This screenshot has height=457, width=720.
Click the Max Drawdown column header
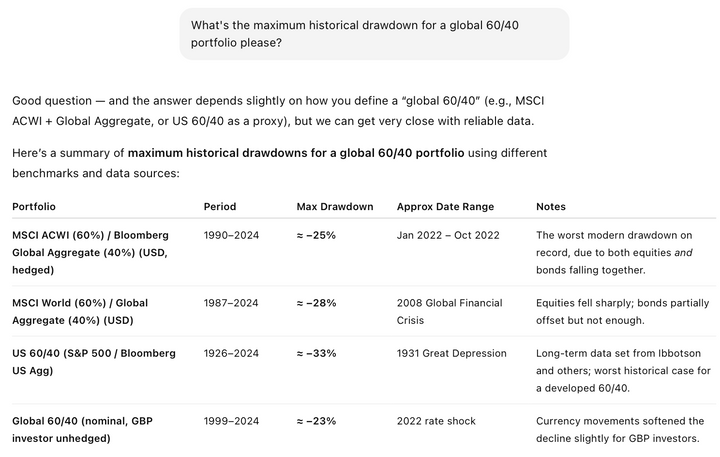point(334,206)
